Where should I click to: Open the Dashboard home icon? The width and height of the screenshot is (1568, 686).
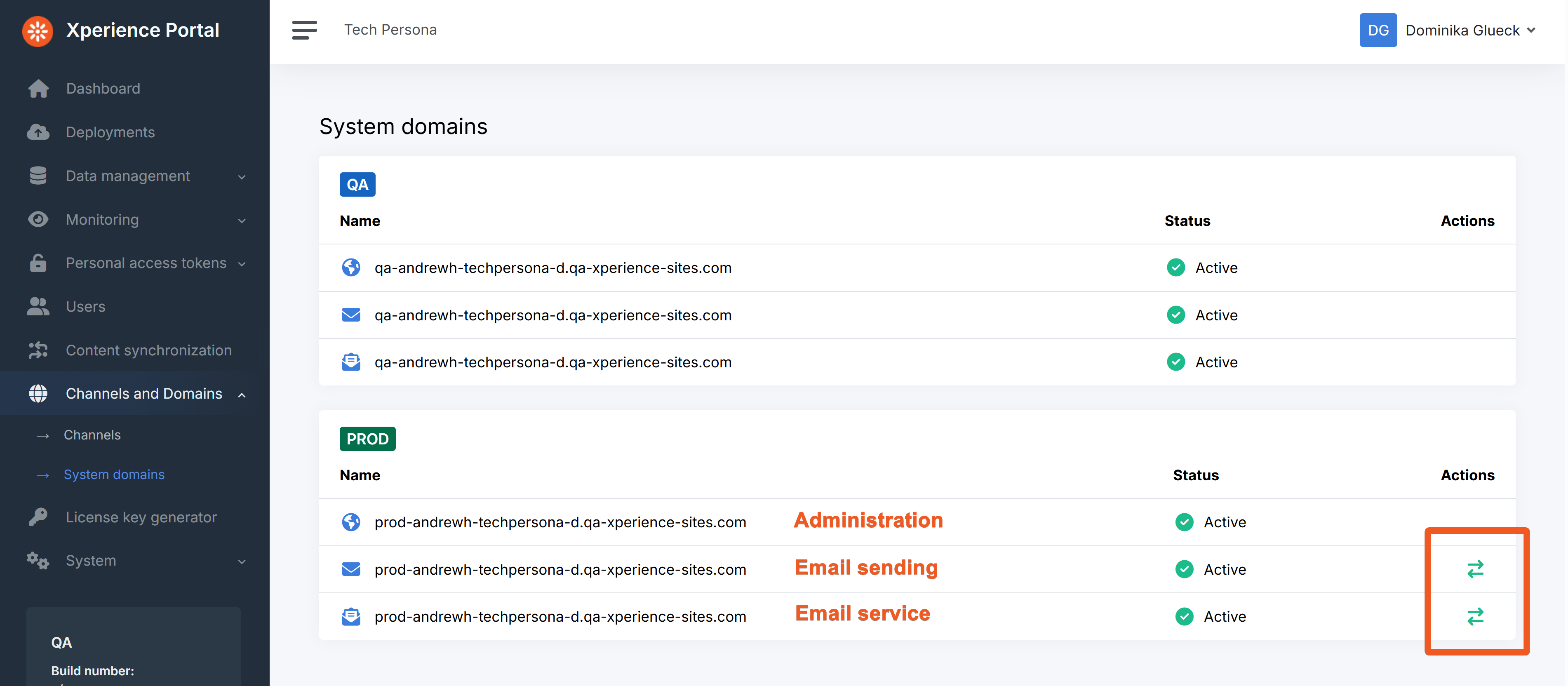(x=38, y=89)
